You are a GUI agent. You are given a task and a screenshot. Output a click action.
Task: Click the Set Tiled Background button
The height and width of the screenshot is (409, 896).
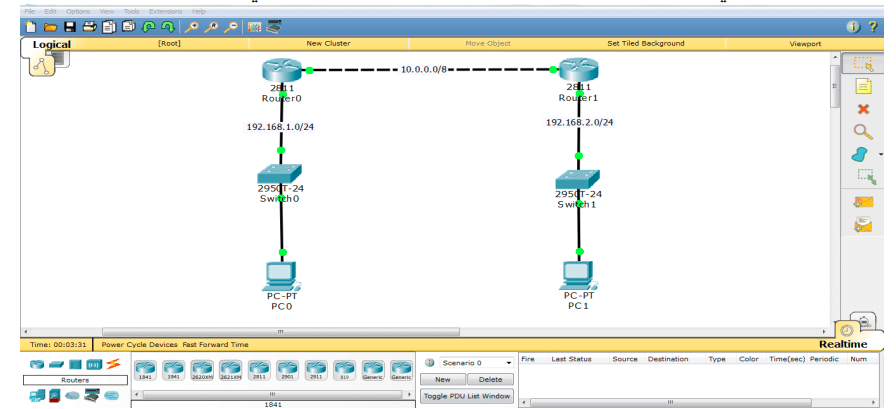tap(646, 43)
